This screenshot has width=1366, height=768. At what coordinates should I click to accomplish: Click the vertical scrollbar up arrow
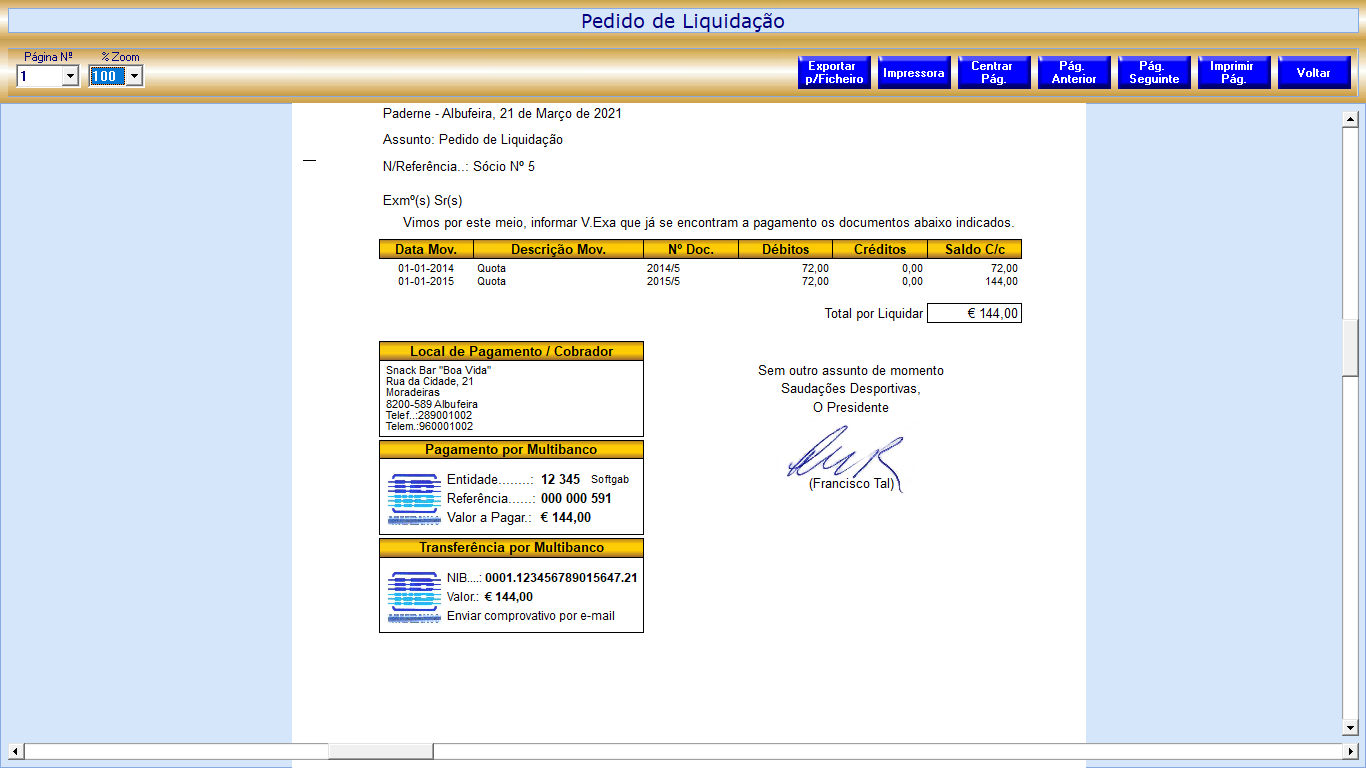(x=1349, y=119)
